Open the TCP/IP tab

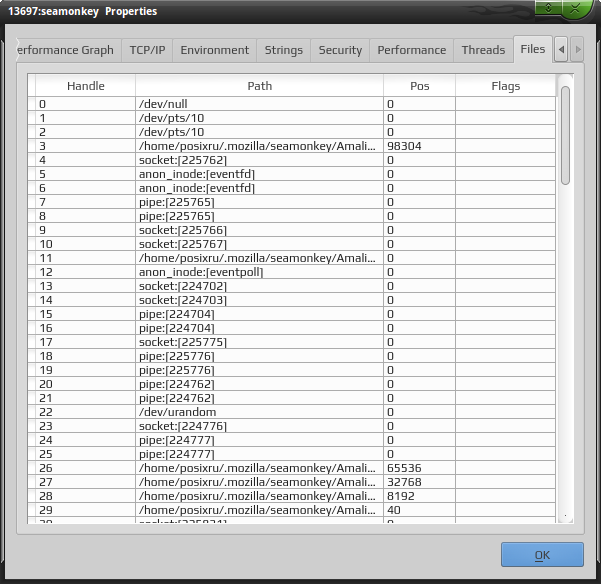tap(147, 50)
